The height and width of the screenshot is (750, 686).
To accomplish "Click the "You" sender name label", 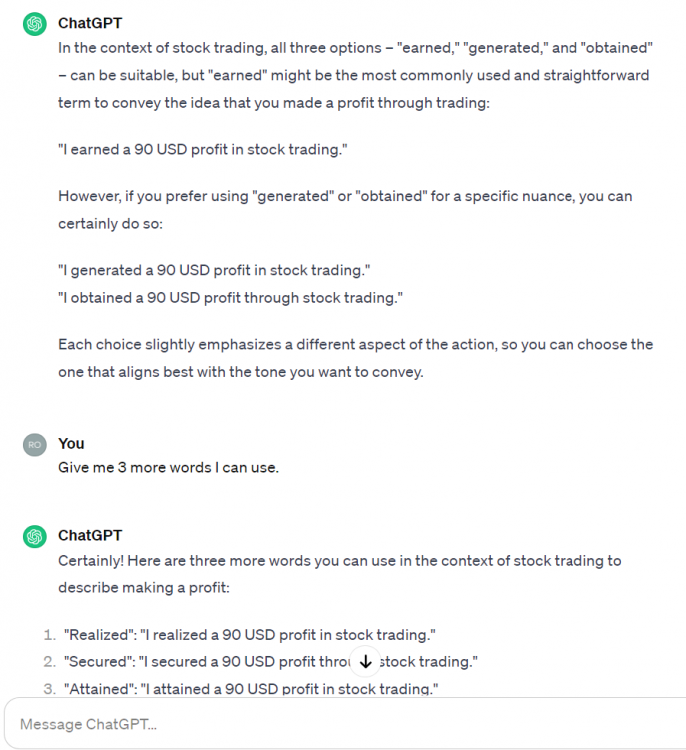I will point(71,443).
